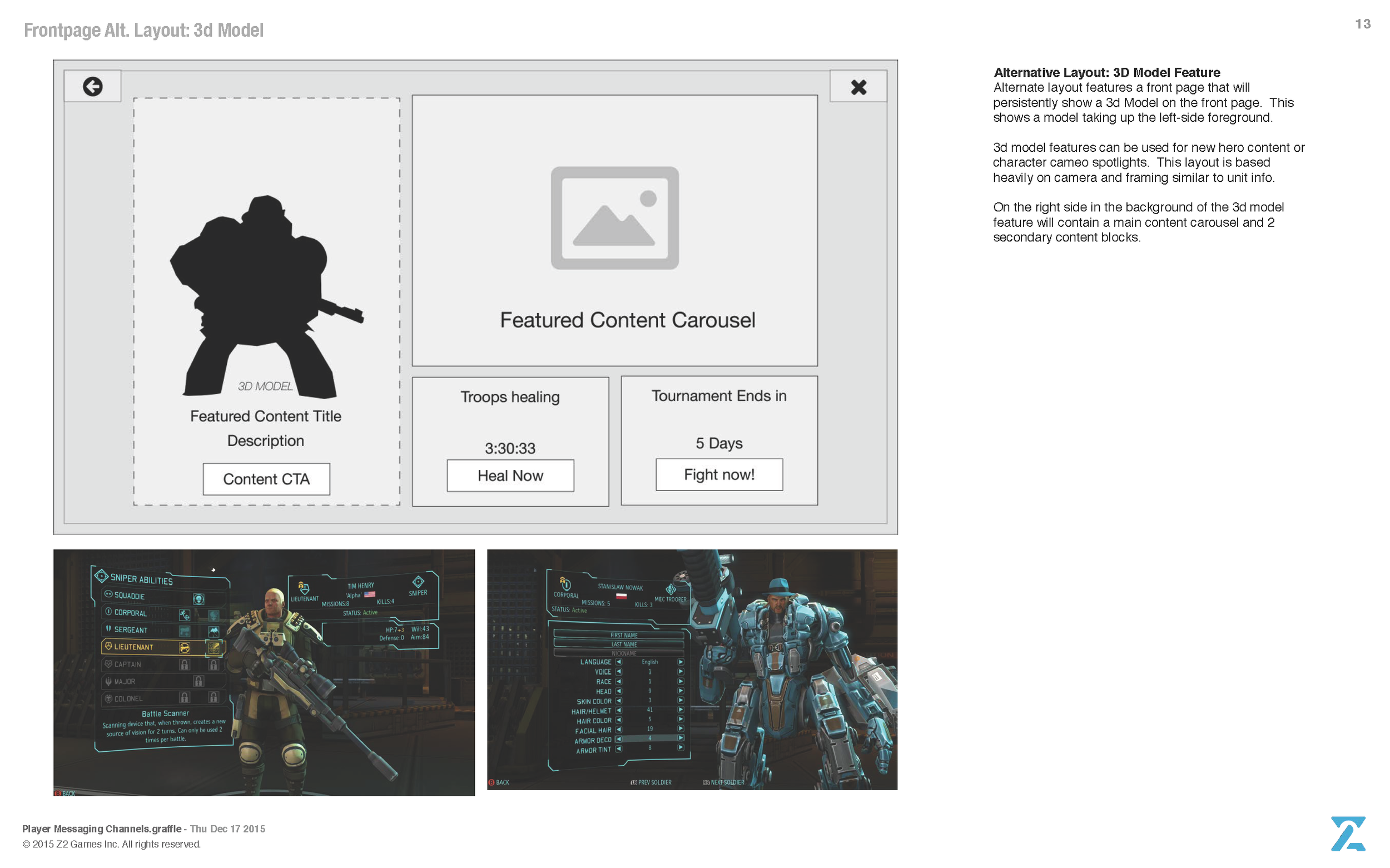
Task: Click the Corporal rank badge on Nowak's card
Action: coord(565,584)
